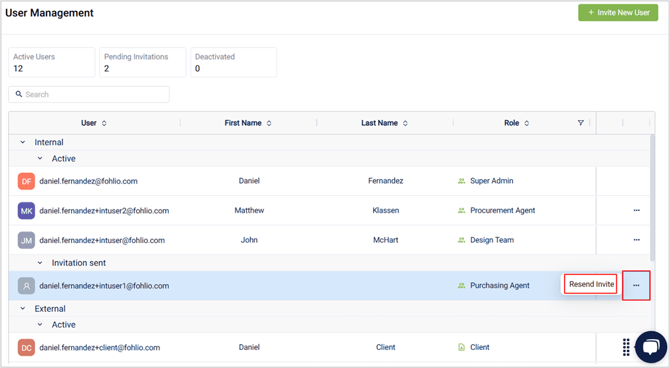Collapse the Internal group
The height and width of the screenshot is (368, 670).
point(23,142)
